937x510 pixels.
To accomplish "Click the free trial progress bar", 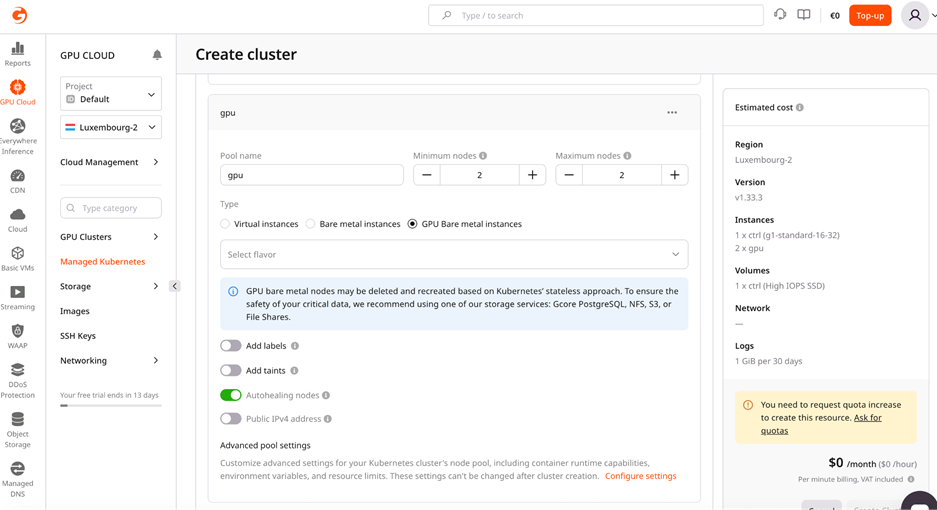I will pyautogui.click(x=111, y=405).
